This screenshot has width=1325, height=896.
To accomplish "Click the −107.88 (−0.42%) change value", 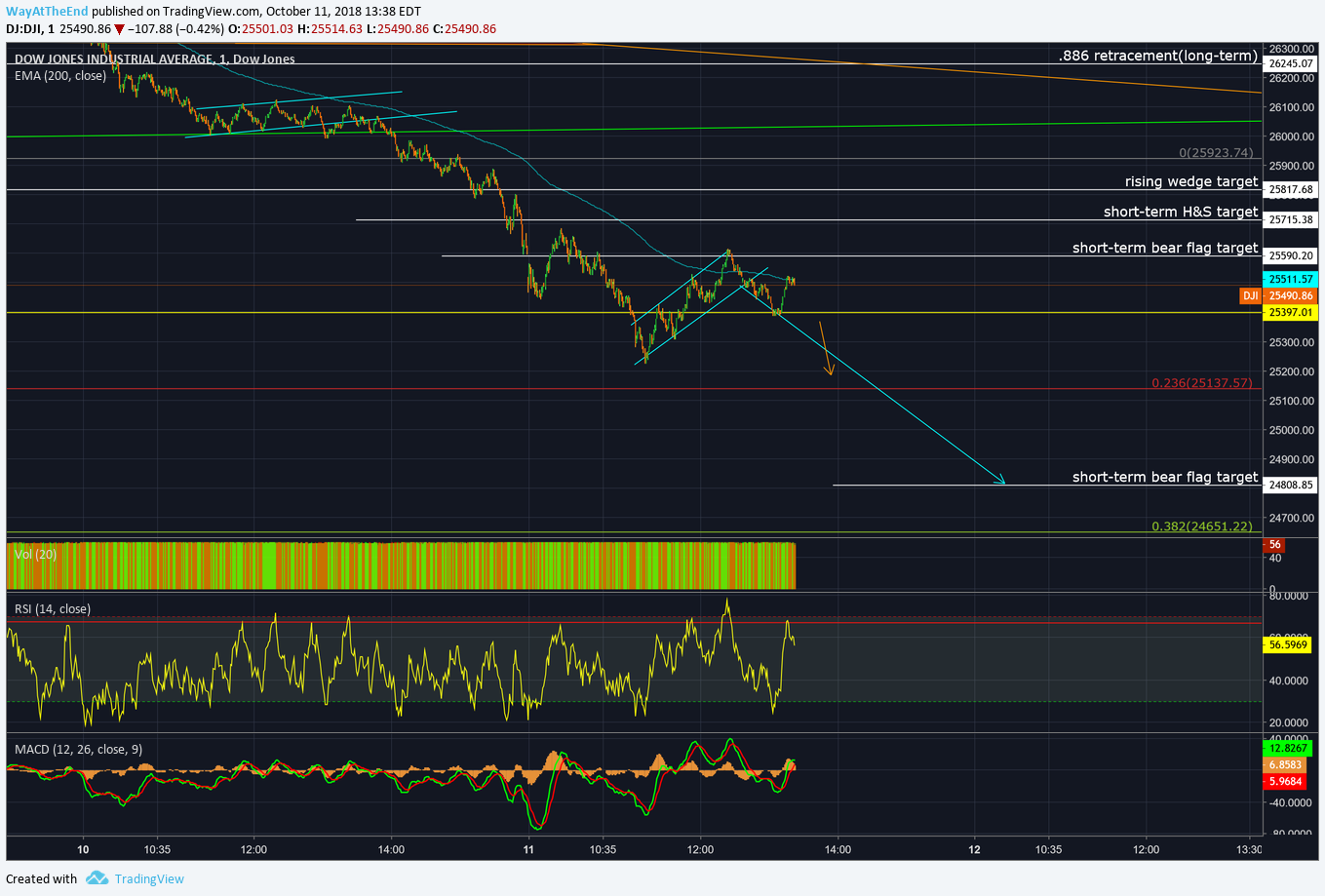I will [175, 29].
